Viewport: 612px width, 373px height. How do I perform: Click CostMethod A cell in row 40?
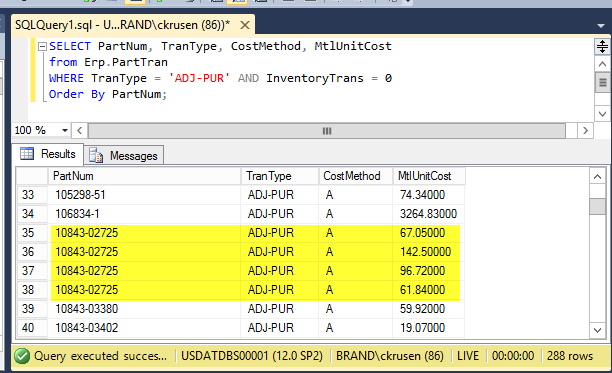[355, 328]
